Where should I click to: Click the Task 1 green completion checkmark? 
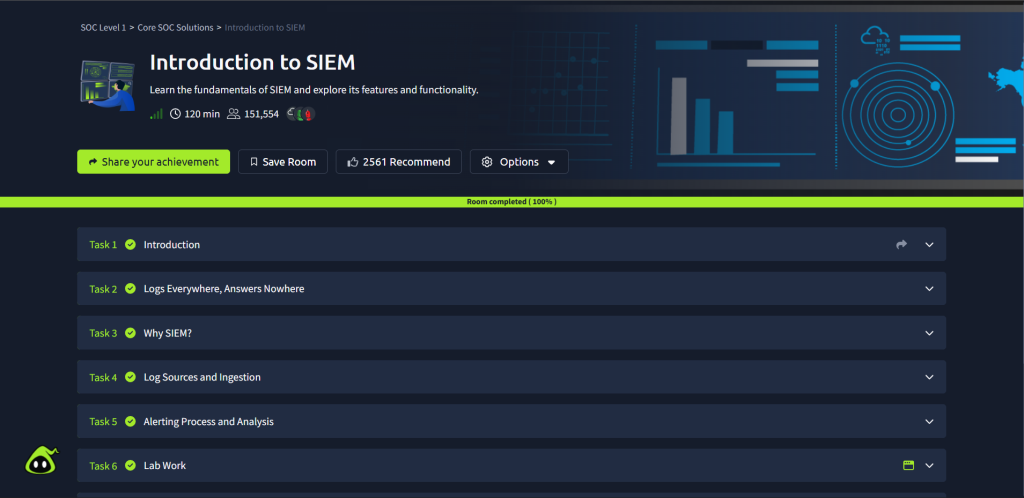tap(130, 245)
